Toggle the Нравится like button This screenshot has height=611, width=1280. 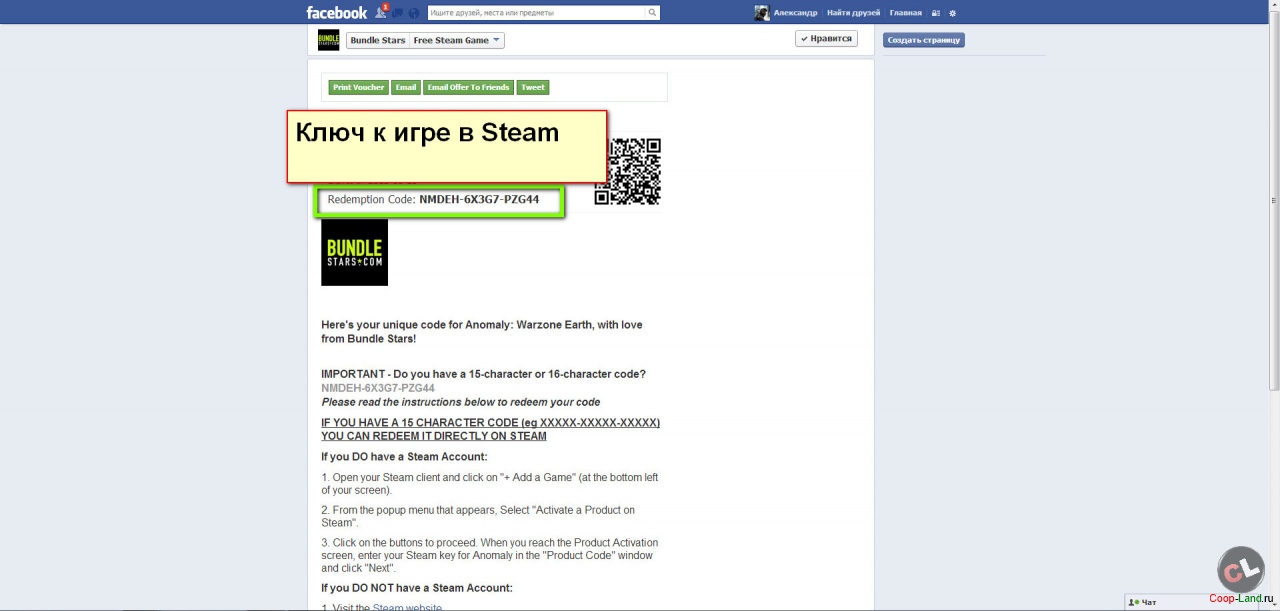tap(827, 39)
